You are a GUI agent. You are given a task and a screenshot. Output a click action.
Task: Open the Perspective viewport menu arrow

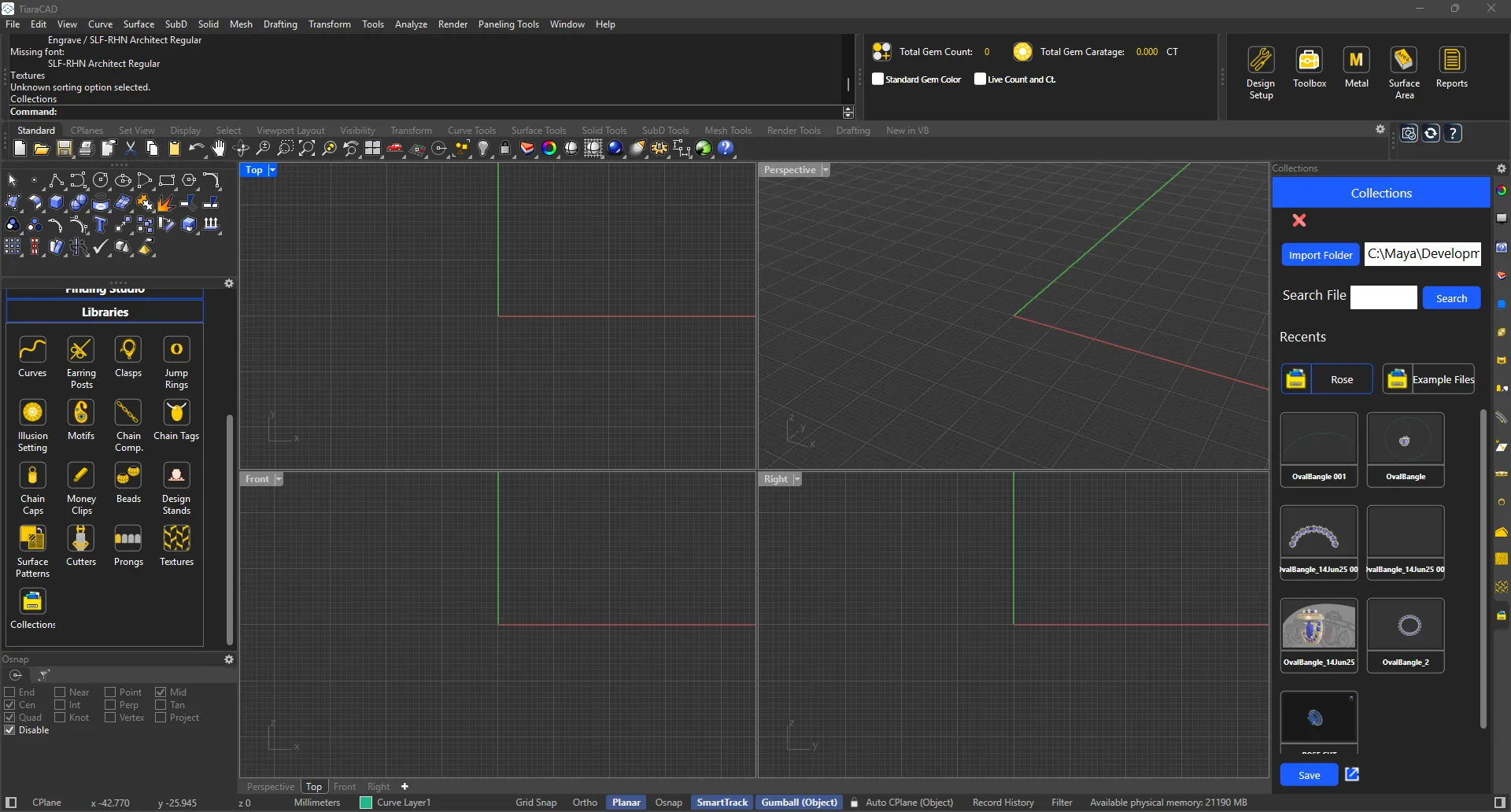[826, 170]
